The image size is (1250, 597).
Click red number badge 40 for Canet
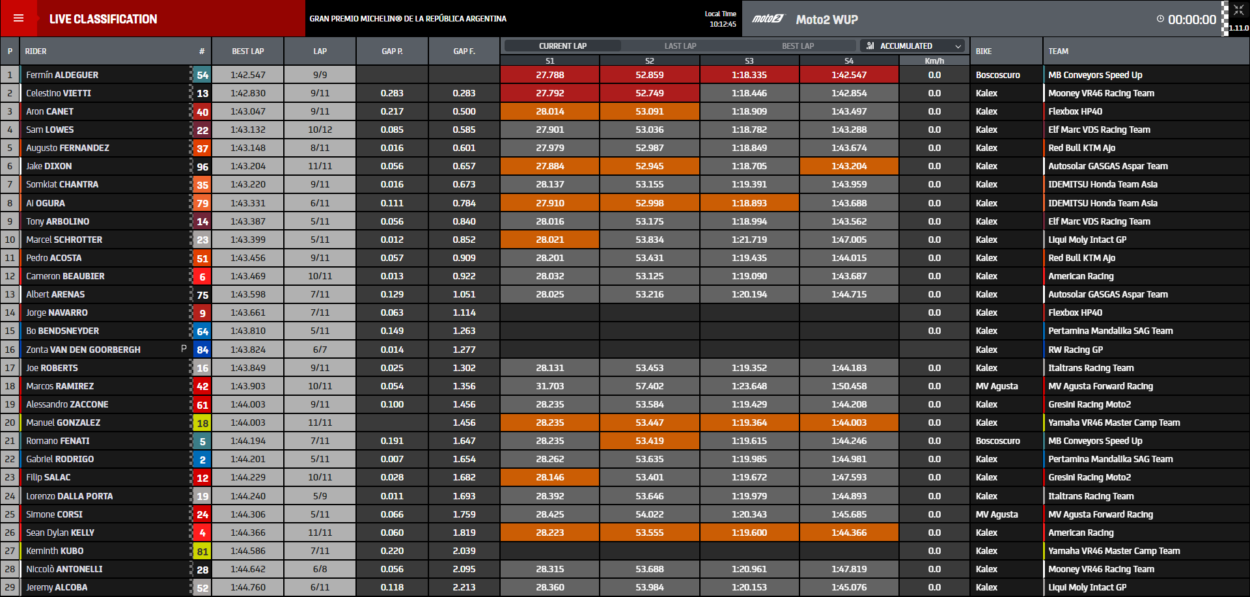[x=202, y=111]
